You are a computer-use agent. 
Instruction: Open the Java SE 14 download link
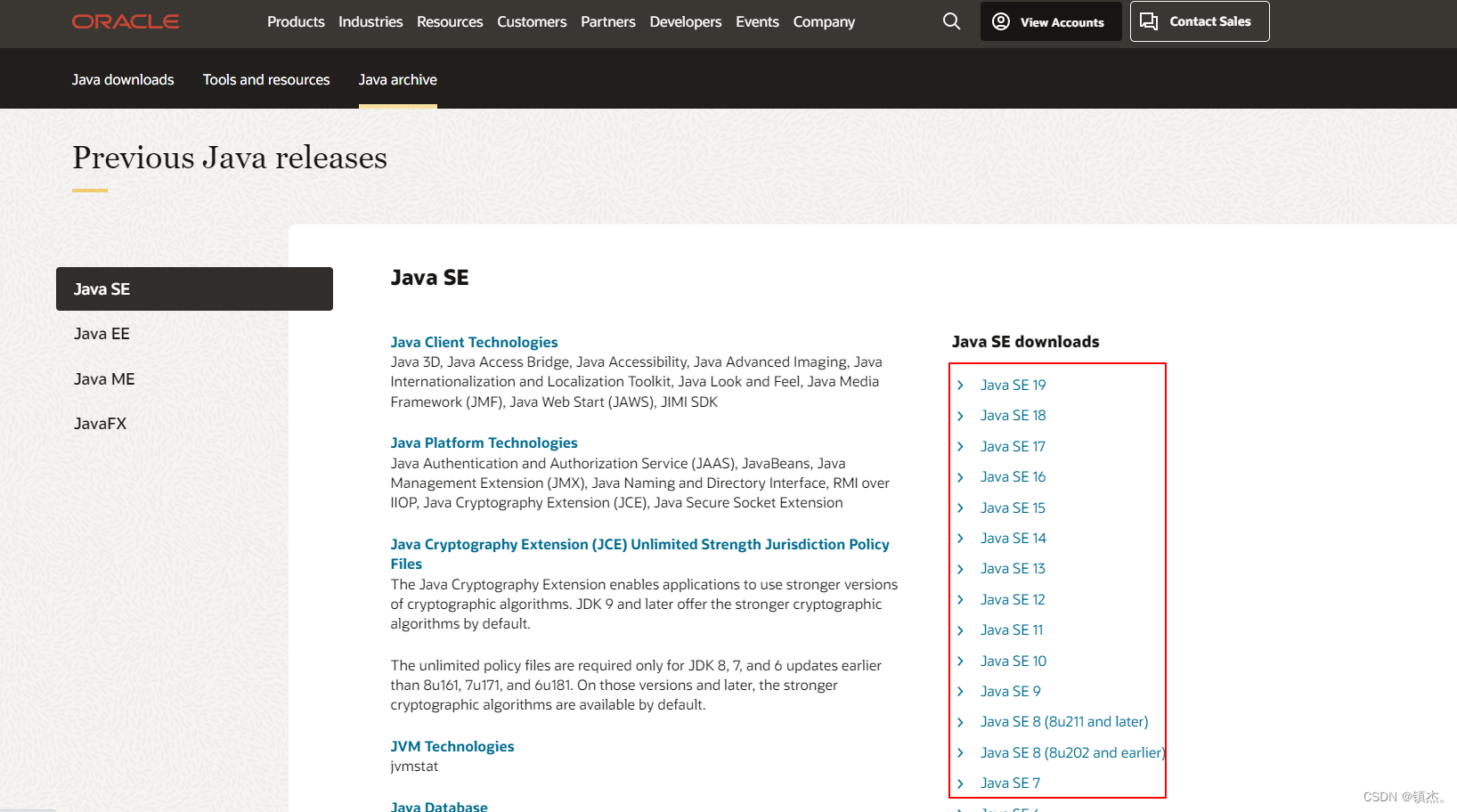[x=1013, y=538]
